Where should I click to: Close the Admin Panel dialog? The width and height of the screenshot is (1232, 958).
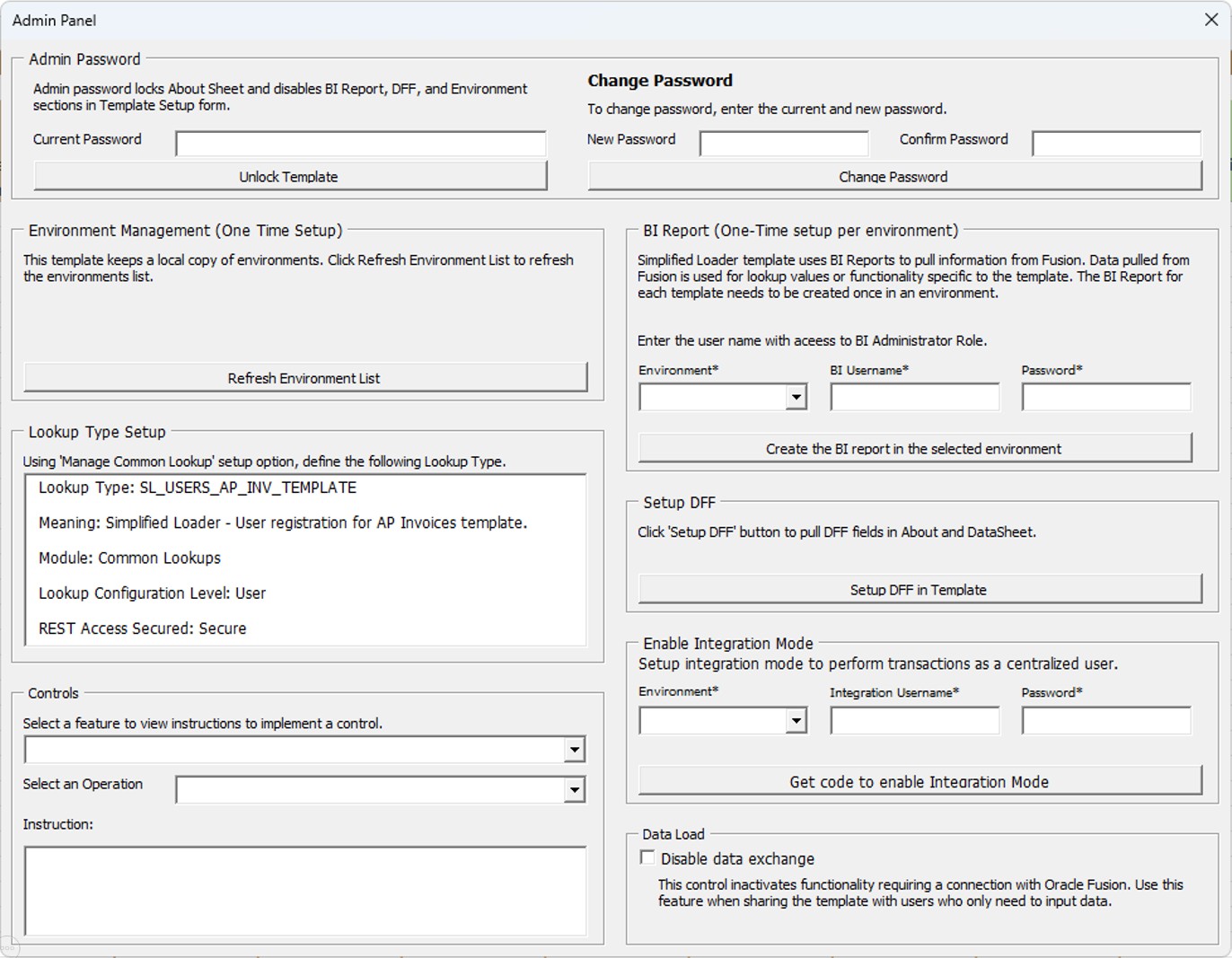(1212, 19)
